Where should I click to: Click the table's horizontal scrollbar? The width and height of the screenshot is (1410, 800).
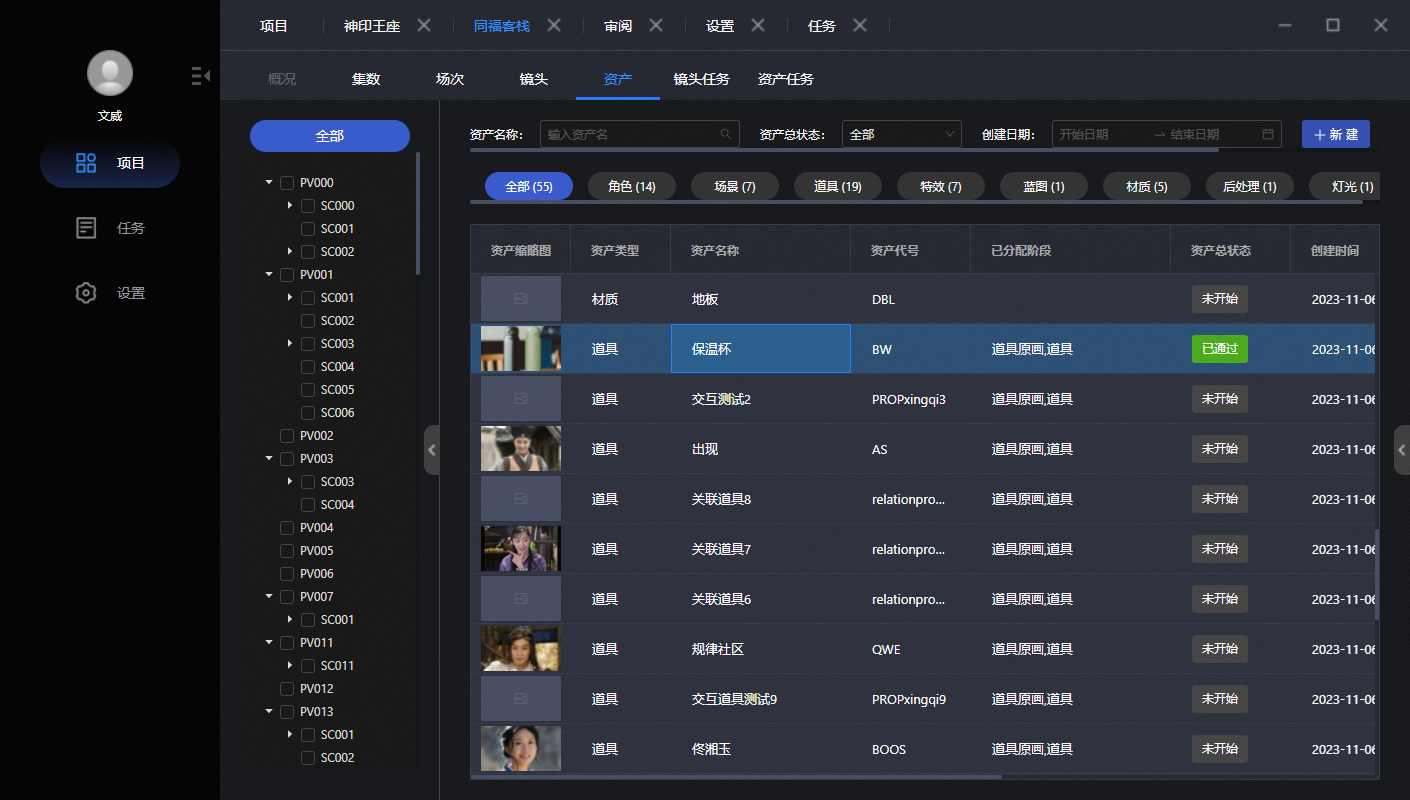click(x=736, y=776)
